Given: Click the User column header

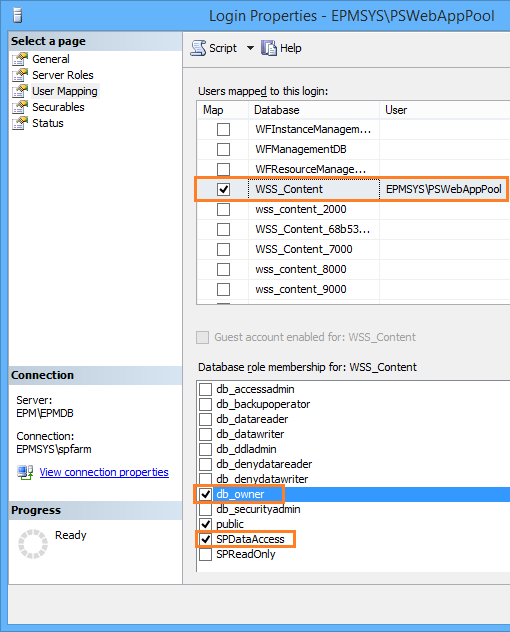Looking at the screenshot, I should 445,110.
